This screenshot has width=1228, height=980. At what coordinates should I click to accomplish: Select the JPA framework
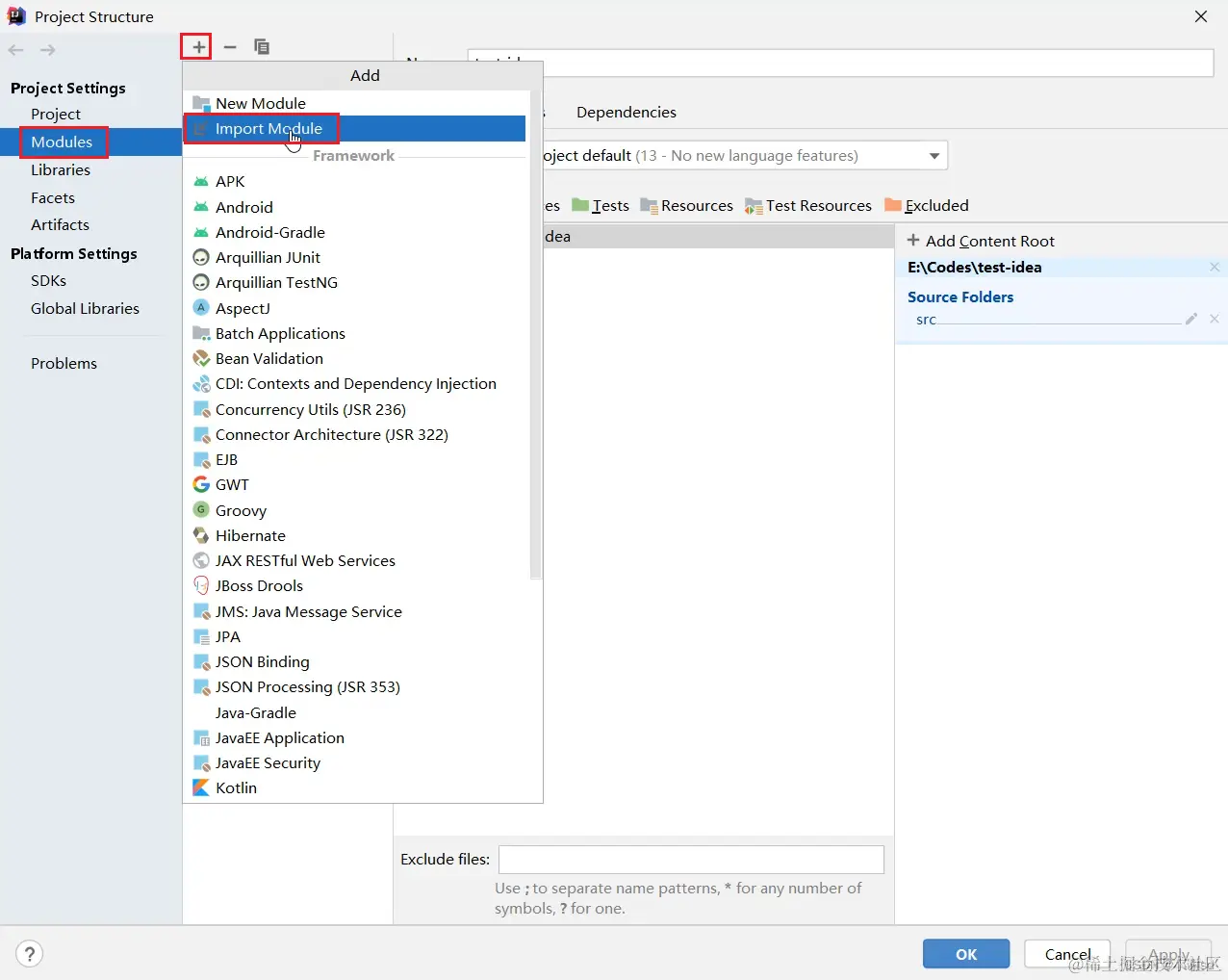pyautogui.click(x=354, y=636)
